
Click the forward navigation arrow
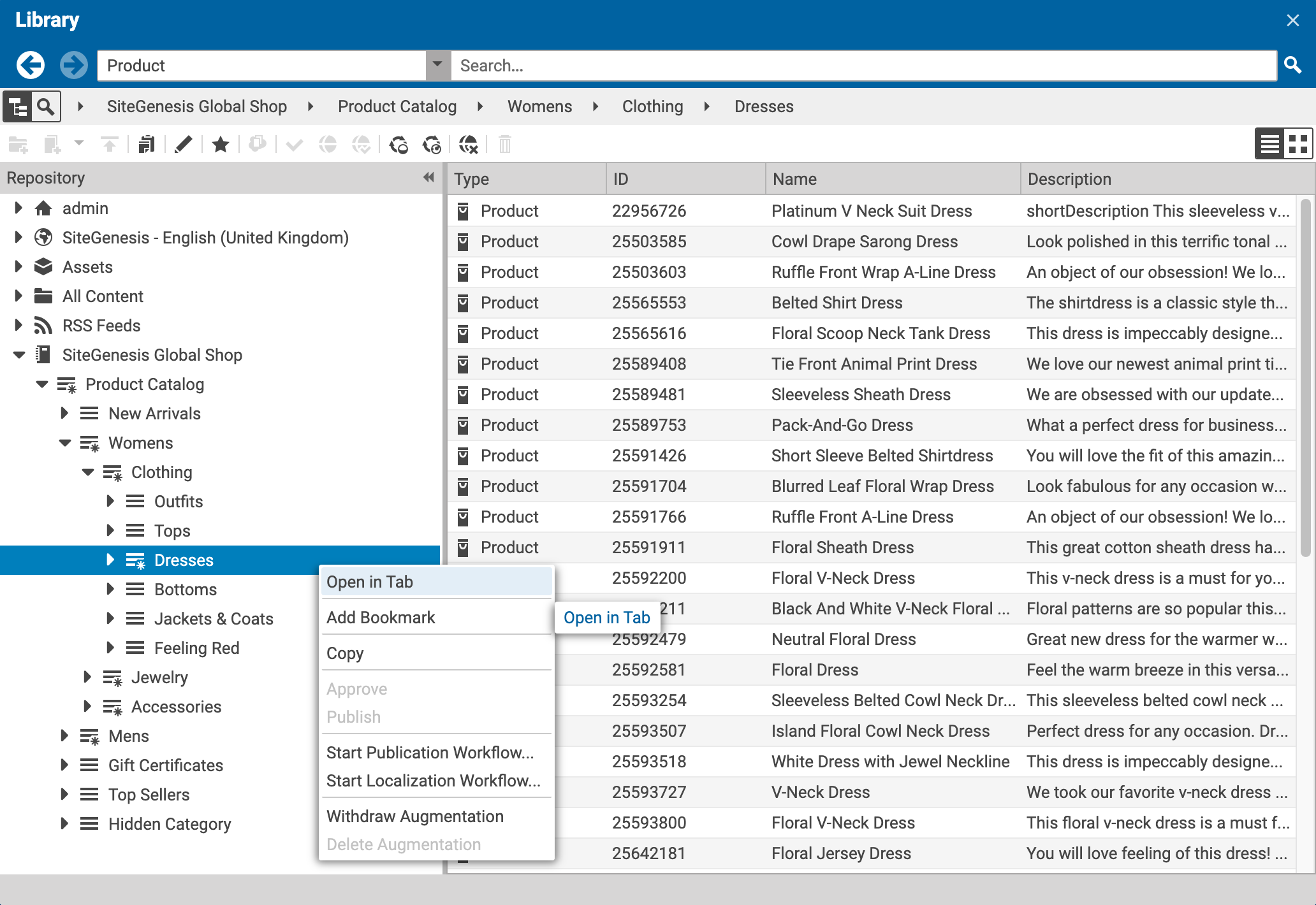[x=74, y=65]
